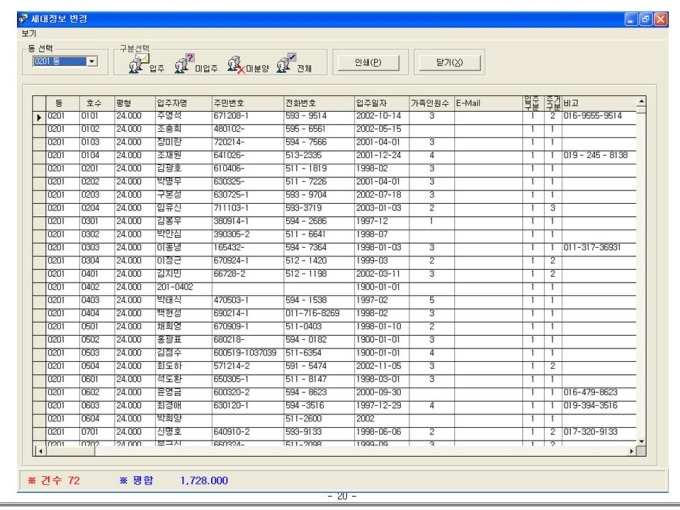Image resolution: width=680 pixels, height=510 pixels.
Task: Click phone number 594 - 1538
Action: pos(319,300)
